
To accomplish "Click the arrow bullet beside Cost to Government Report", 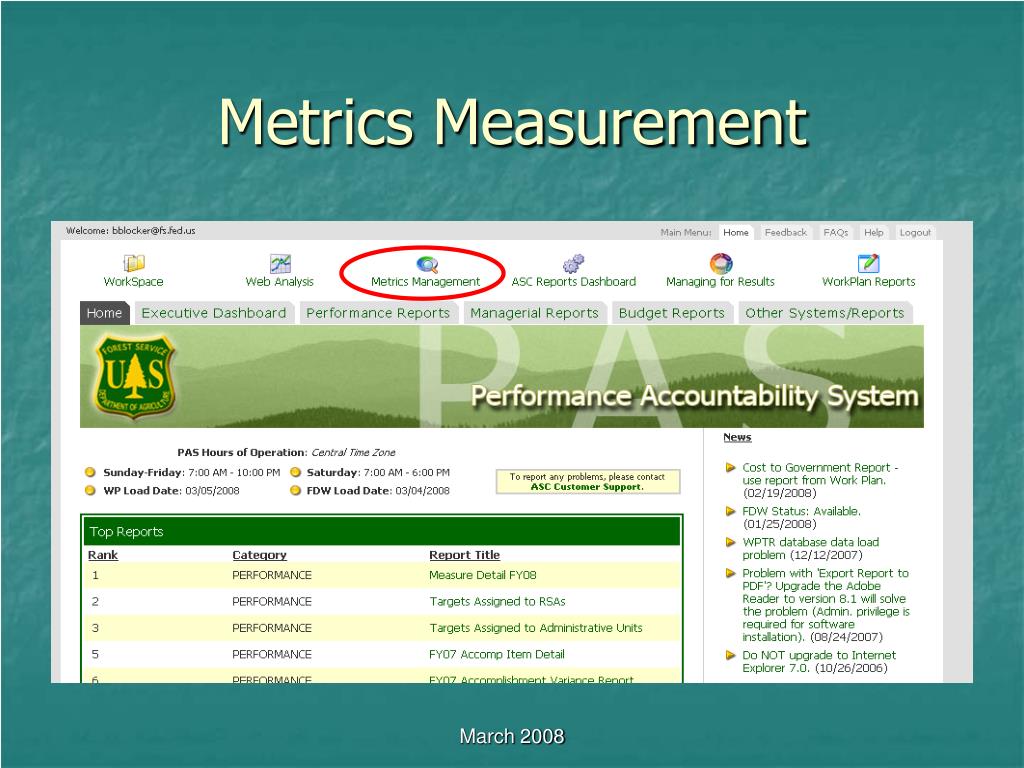I will point(731,468).
